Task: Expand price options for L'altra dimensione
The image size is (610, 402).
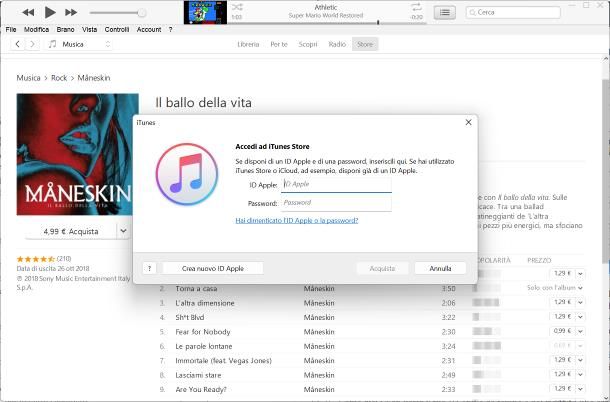Action: (x=580, y=302)
